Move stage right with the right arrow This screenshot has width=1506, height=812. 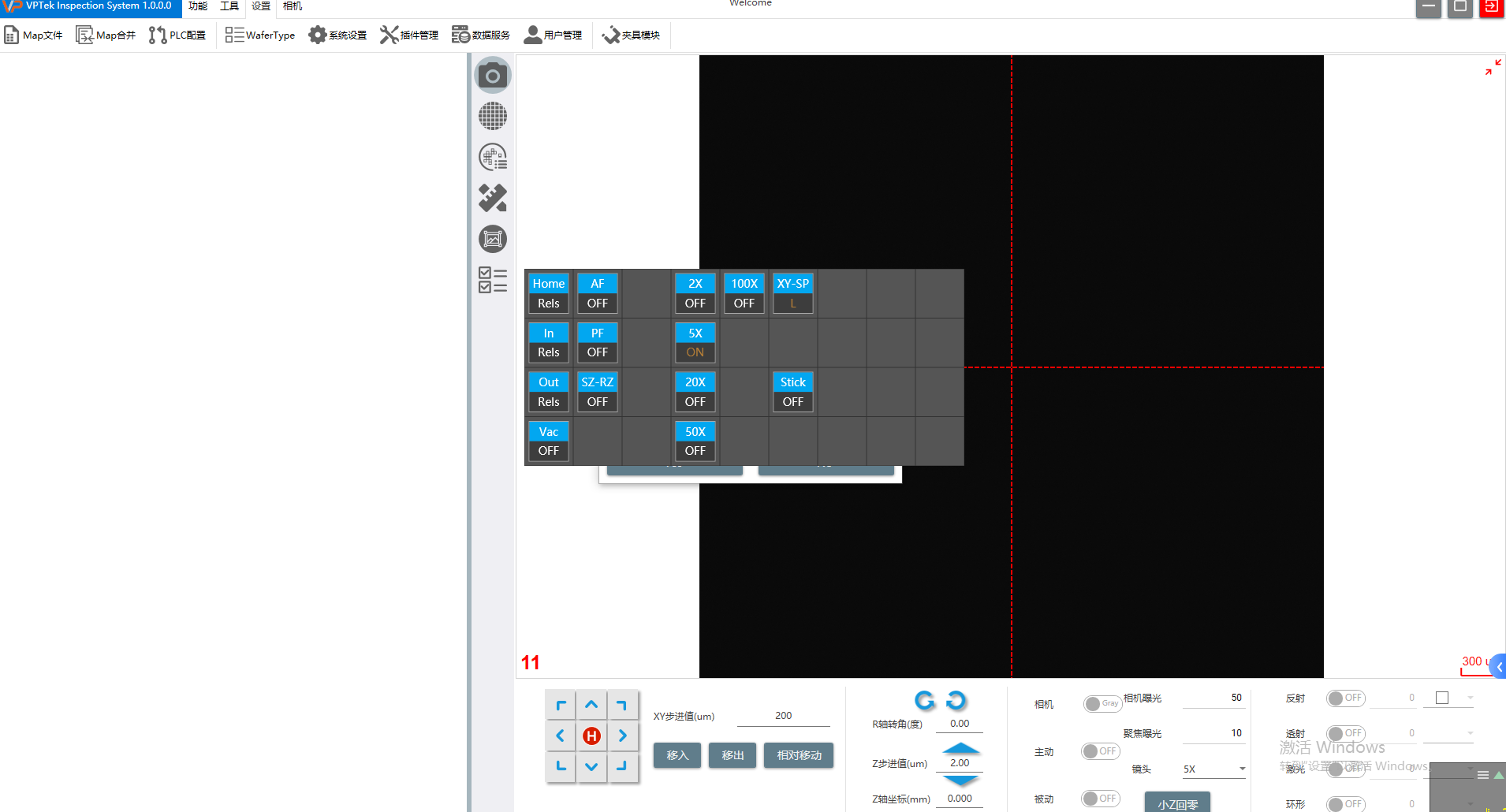click(x=622, y=736)
